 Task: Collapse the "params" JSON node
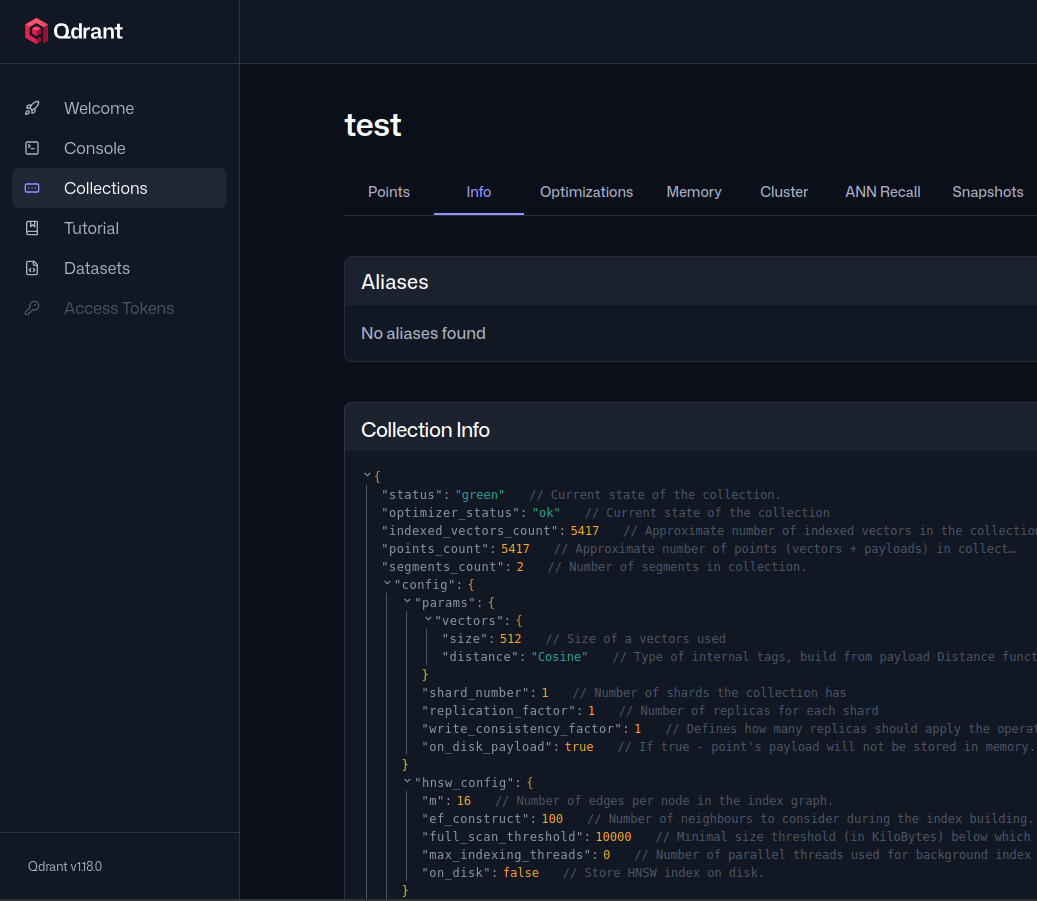click(x=407, y=601)
